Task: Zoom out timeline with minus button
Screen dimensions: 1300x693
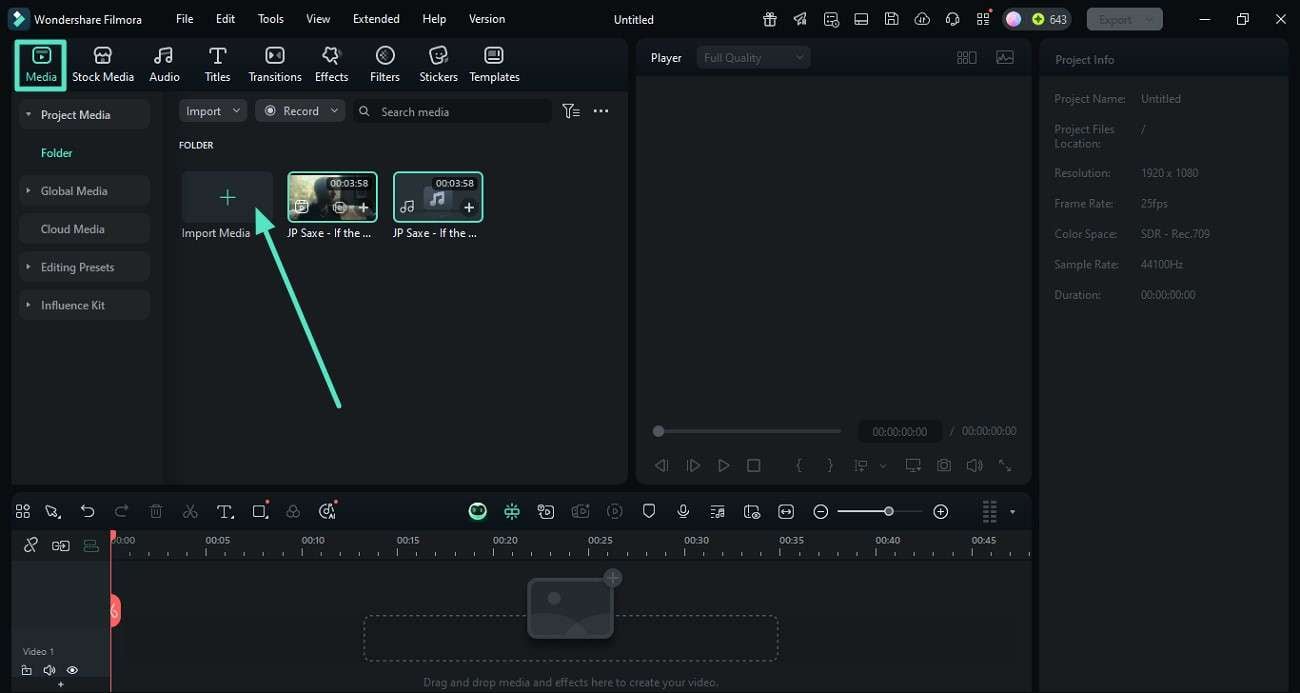Action: pos(821,511)
